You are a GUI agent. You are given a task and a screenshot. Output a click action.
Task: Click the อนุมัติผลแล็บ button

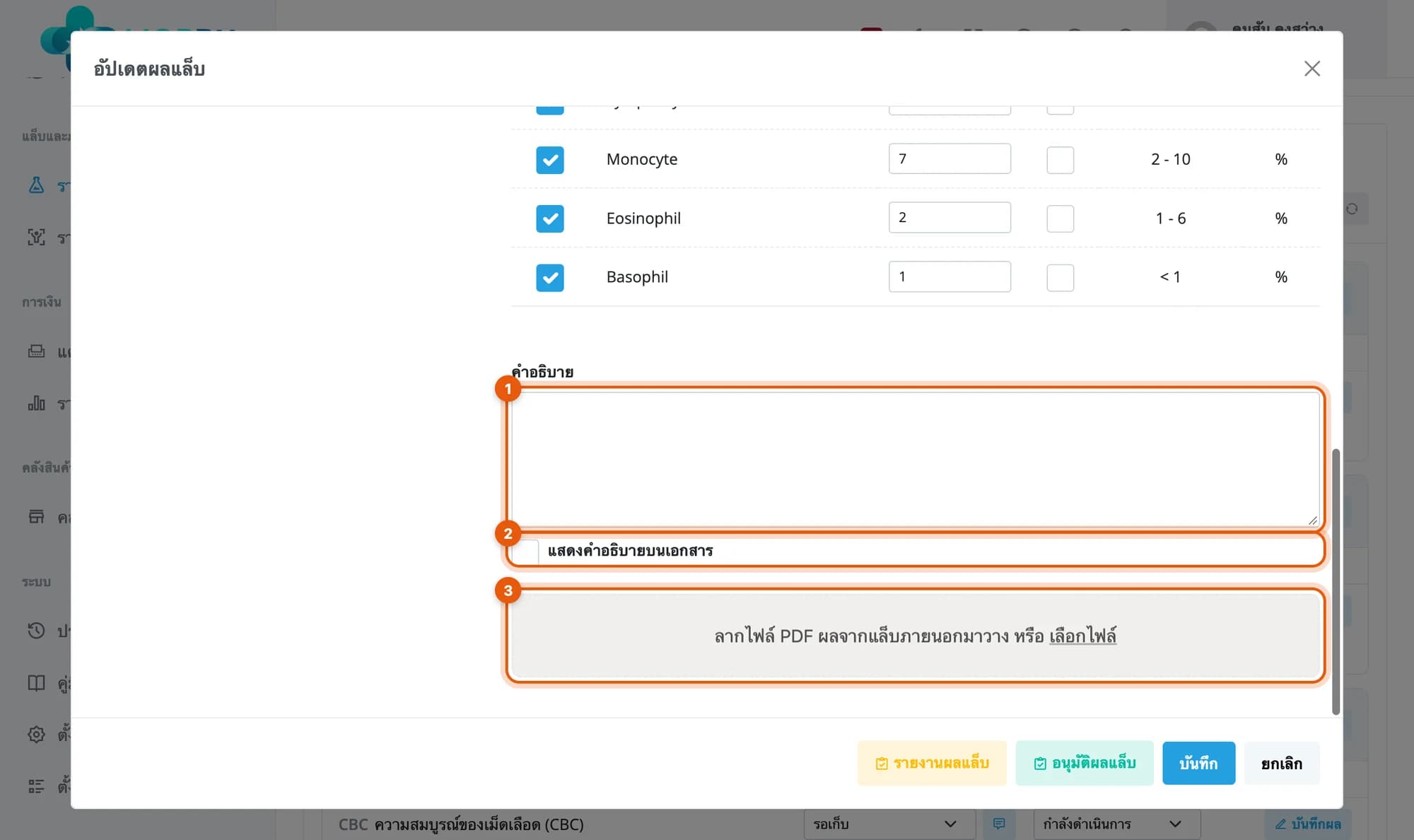[1085, 763]
